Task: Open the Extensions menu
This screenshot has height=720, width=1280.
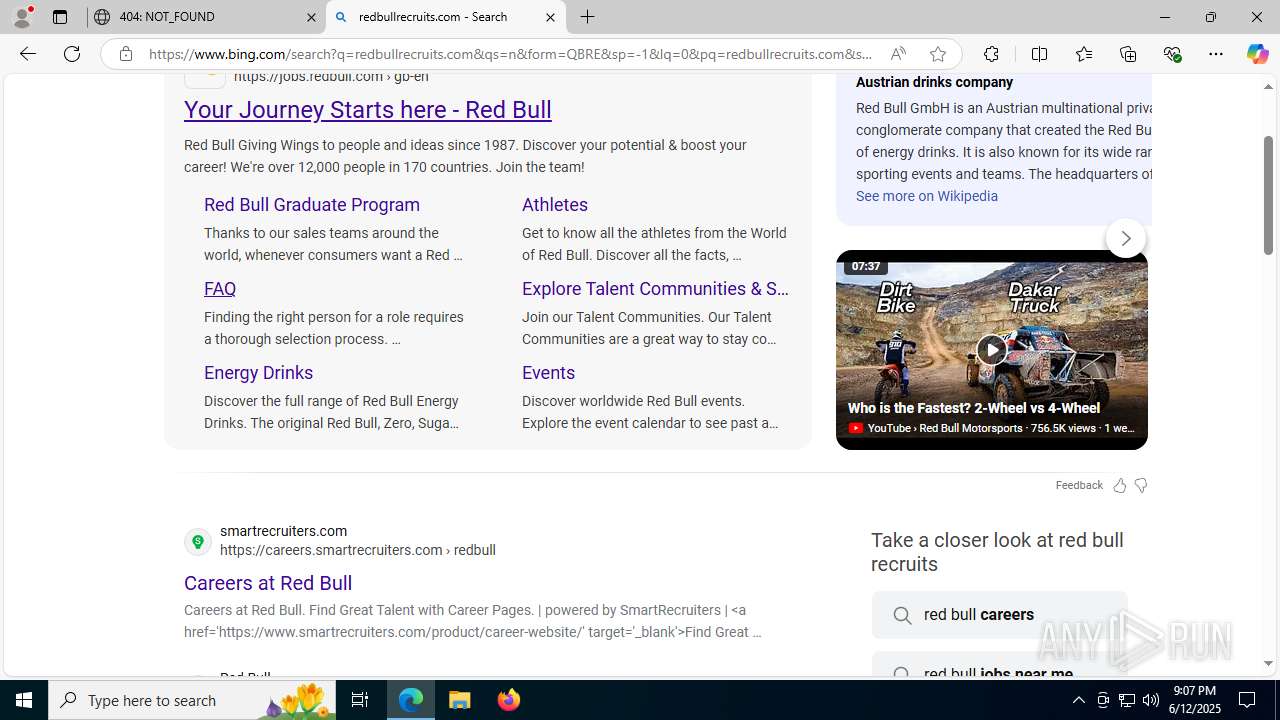Action: click(991, 54)
